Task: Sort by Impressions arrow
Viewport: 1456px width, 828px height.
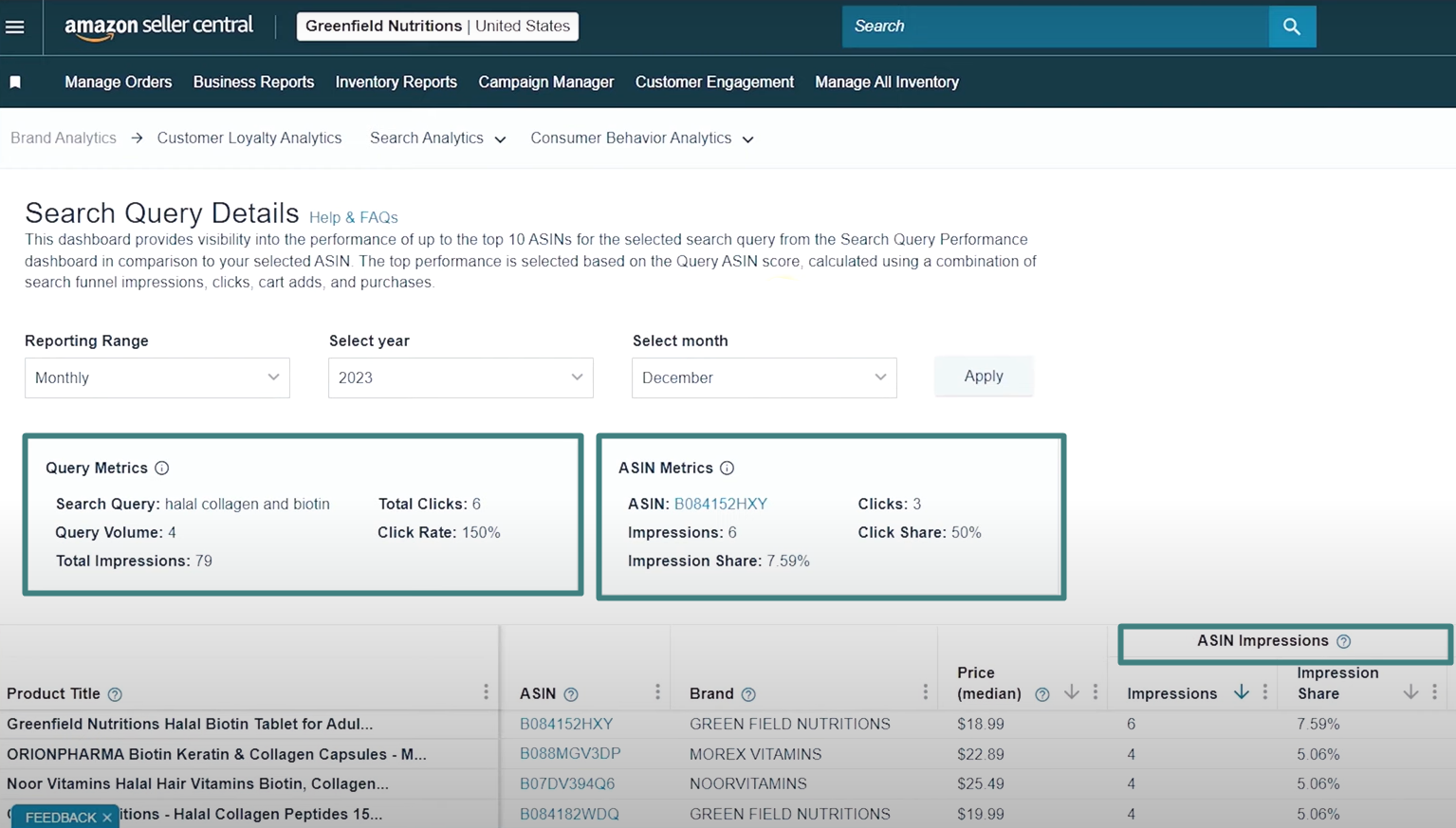Action: 1241,692
